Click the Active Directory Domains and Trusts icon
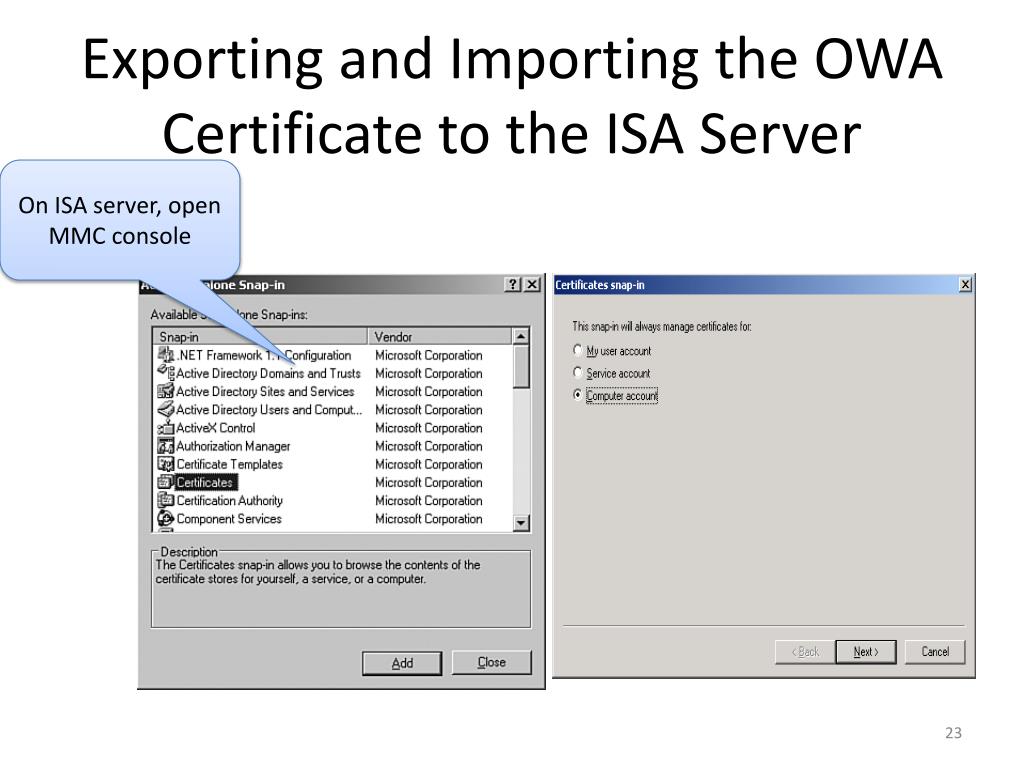The width and height of the screenshot is (1024, 768). (x=166, y=373)
